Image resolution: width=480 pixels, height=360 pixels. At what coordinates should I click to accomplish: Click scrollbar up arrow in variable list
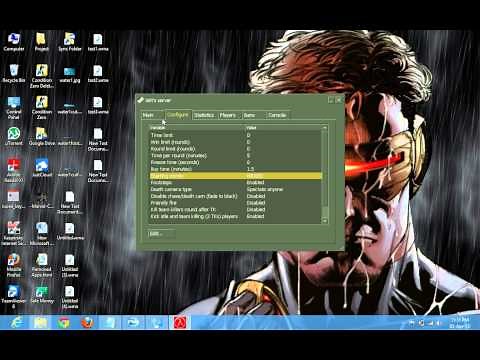pyautogui.click(x=325, y=128)
